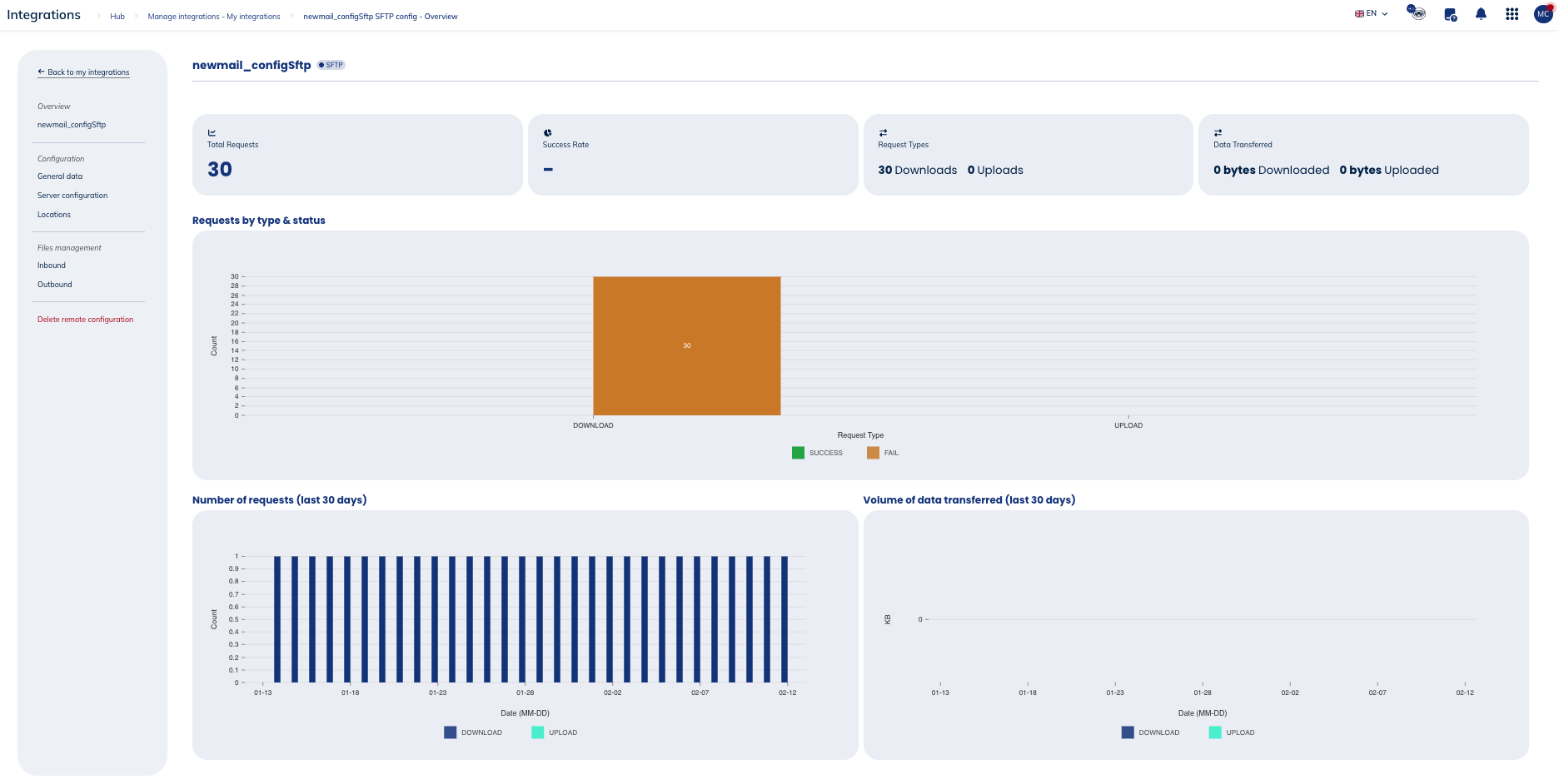
Task: Click the Data Transferred arrows icon
Action: pos(1218,132)
